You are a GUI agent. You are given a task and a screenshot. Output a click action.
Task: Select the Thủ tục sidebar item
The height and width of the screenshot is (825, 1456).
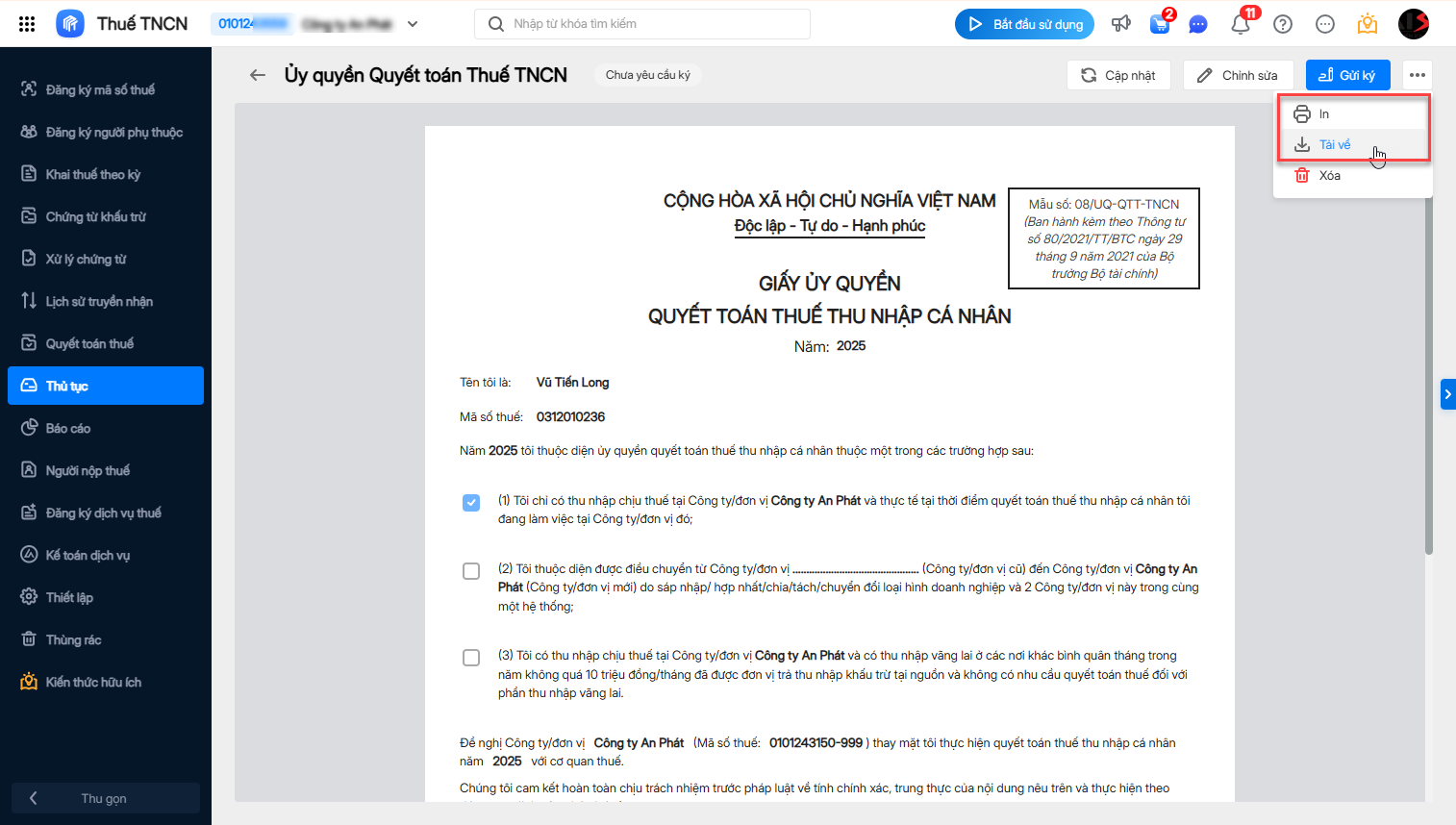pos(106,386)
